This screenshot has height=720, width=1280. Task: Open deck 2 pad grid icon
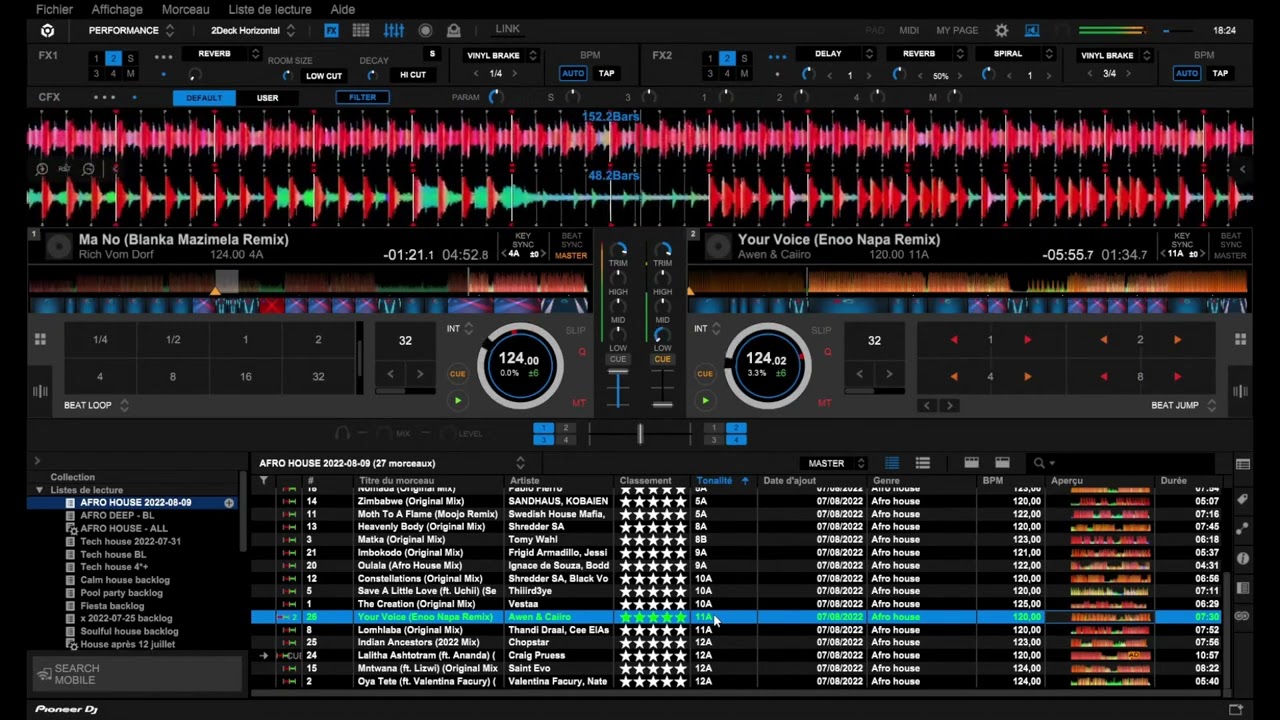click(1240, 340)
